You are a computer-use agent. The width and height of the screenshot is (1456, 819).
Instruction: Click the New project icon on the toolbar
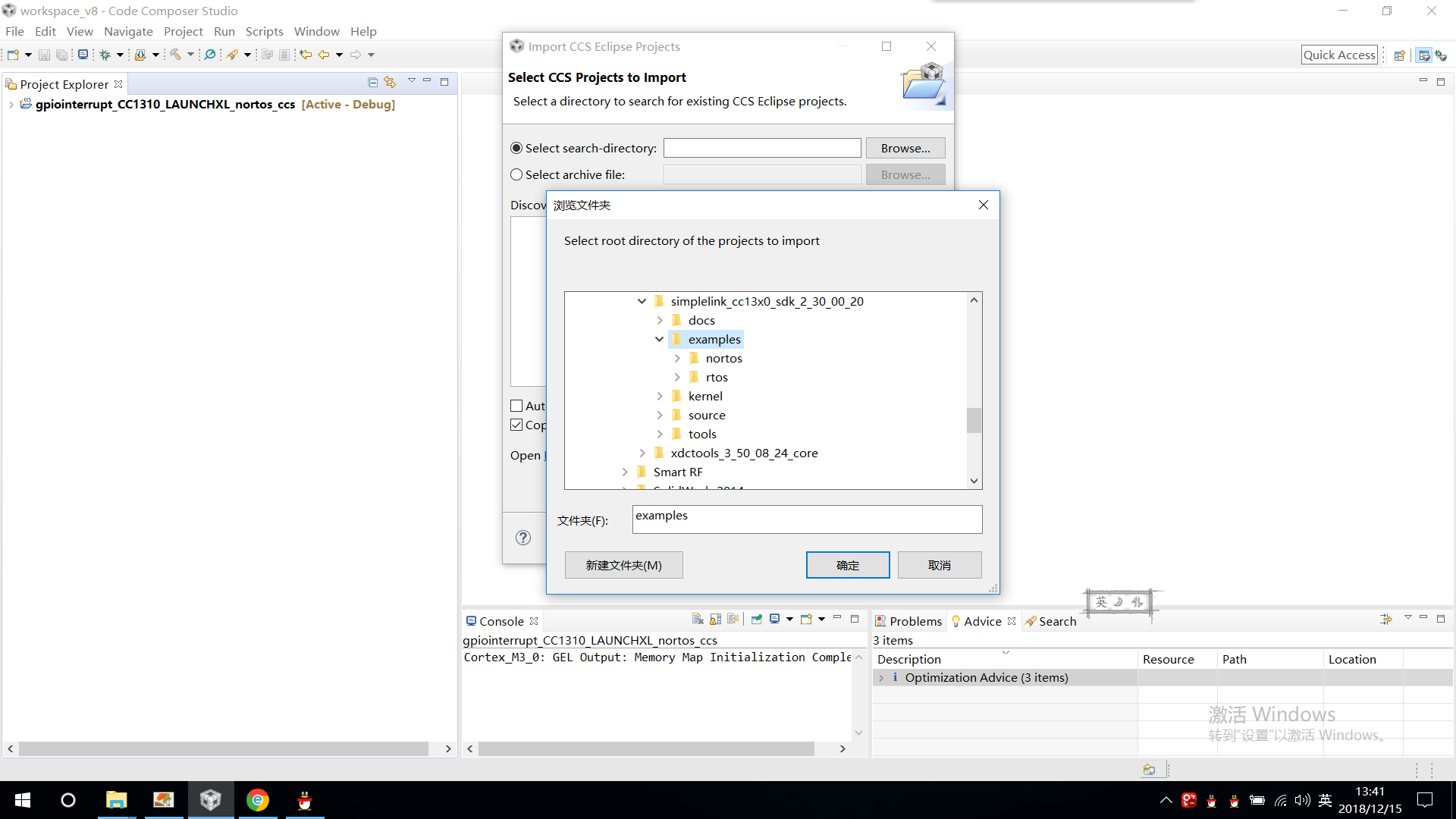coord(14,54)
